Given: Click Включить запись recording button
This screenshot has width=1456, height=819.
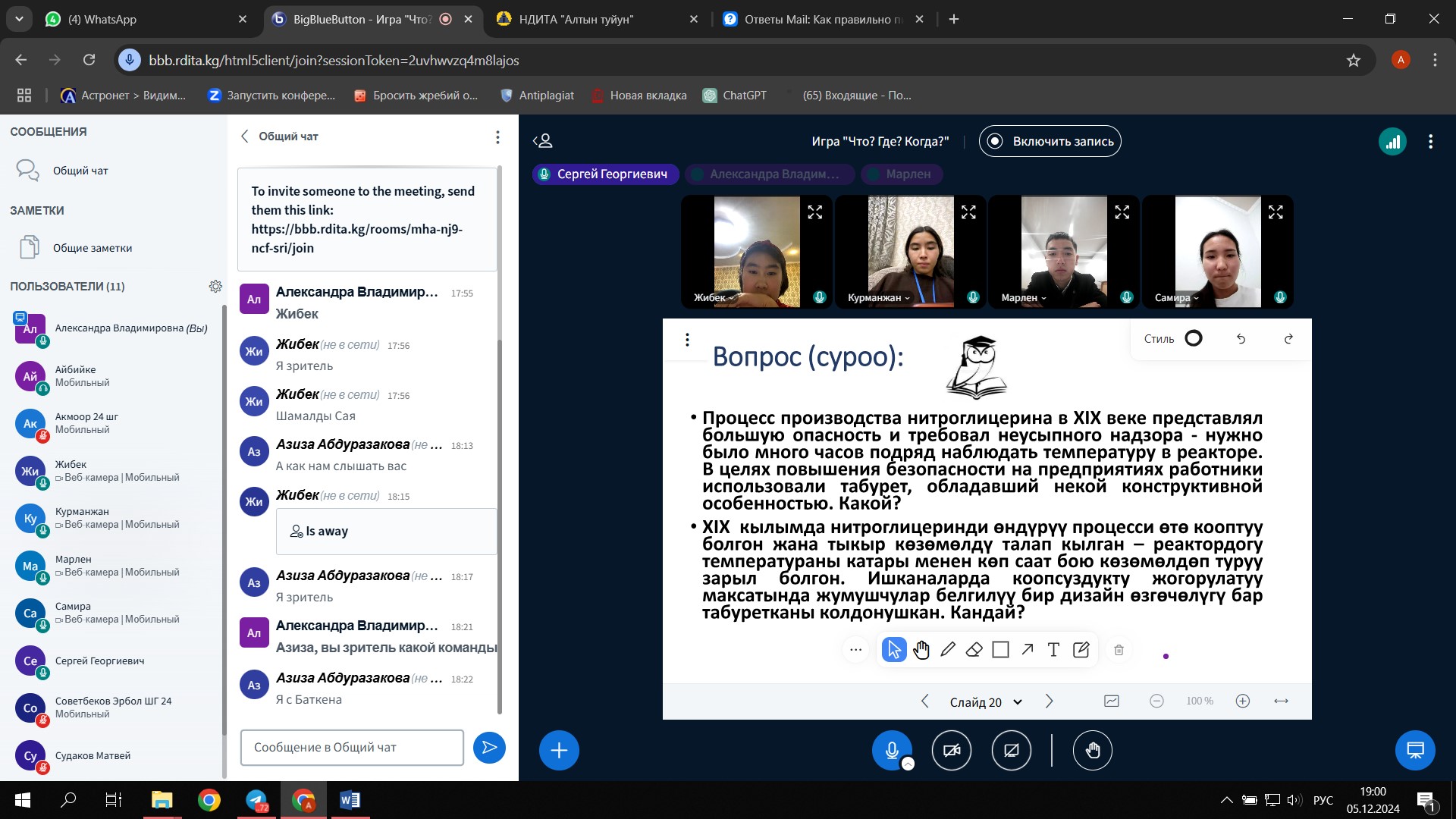Looking at the screenshot, I should point(1050,142).
